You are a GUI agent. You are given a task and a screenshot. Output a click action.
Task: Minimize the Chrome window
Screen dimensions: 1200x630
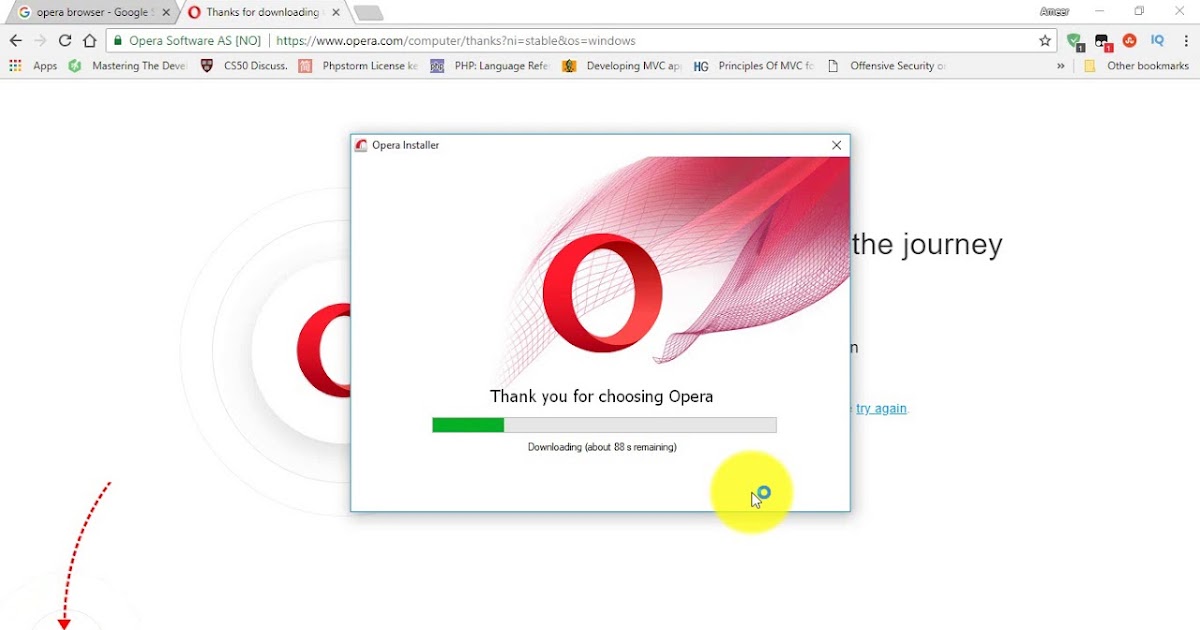tap(1100, 12)
